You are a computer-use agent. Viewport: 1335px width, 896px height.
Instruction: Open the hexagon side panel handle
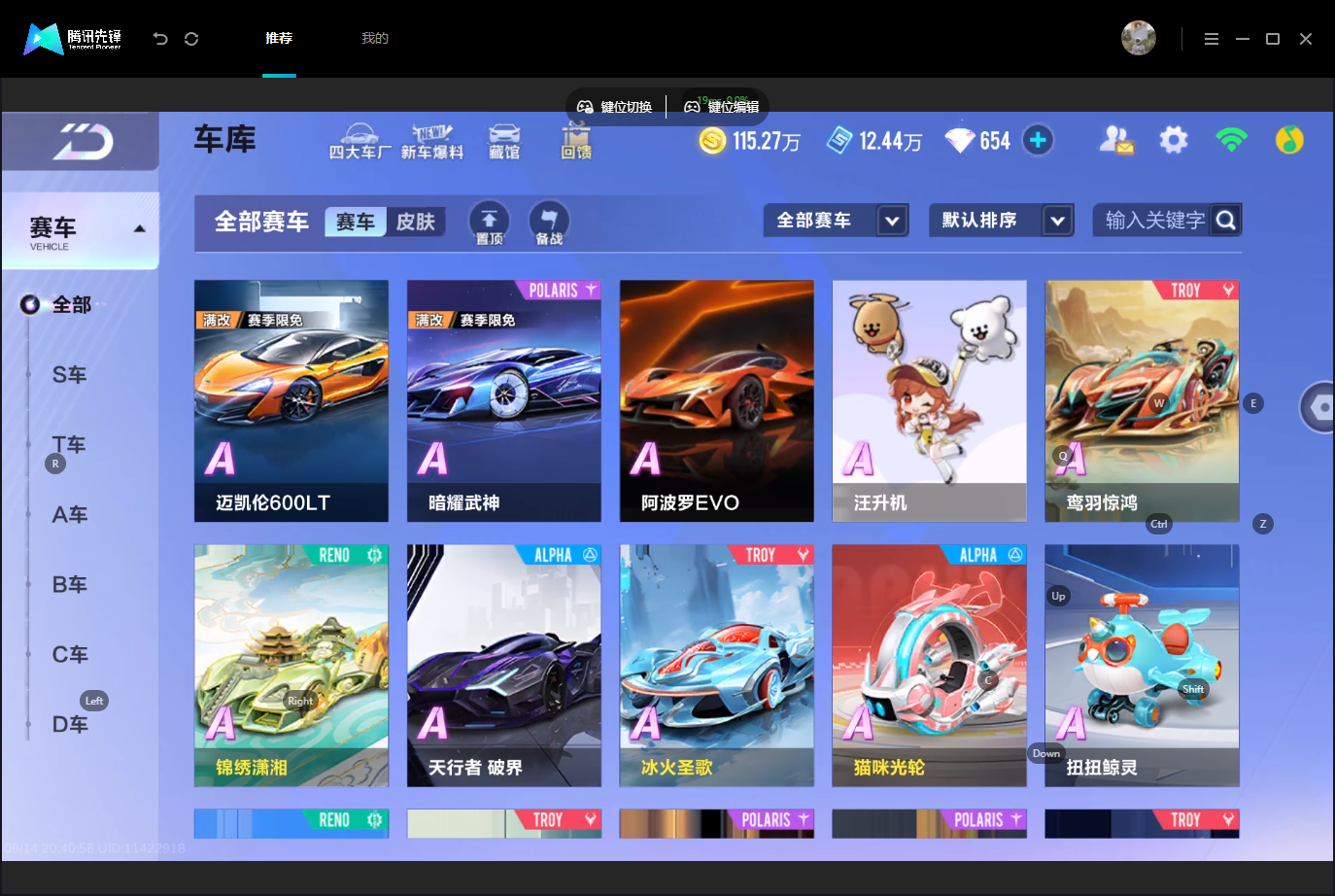[x=1319, y=408]
